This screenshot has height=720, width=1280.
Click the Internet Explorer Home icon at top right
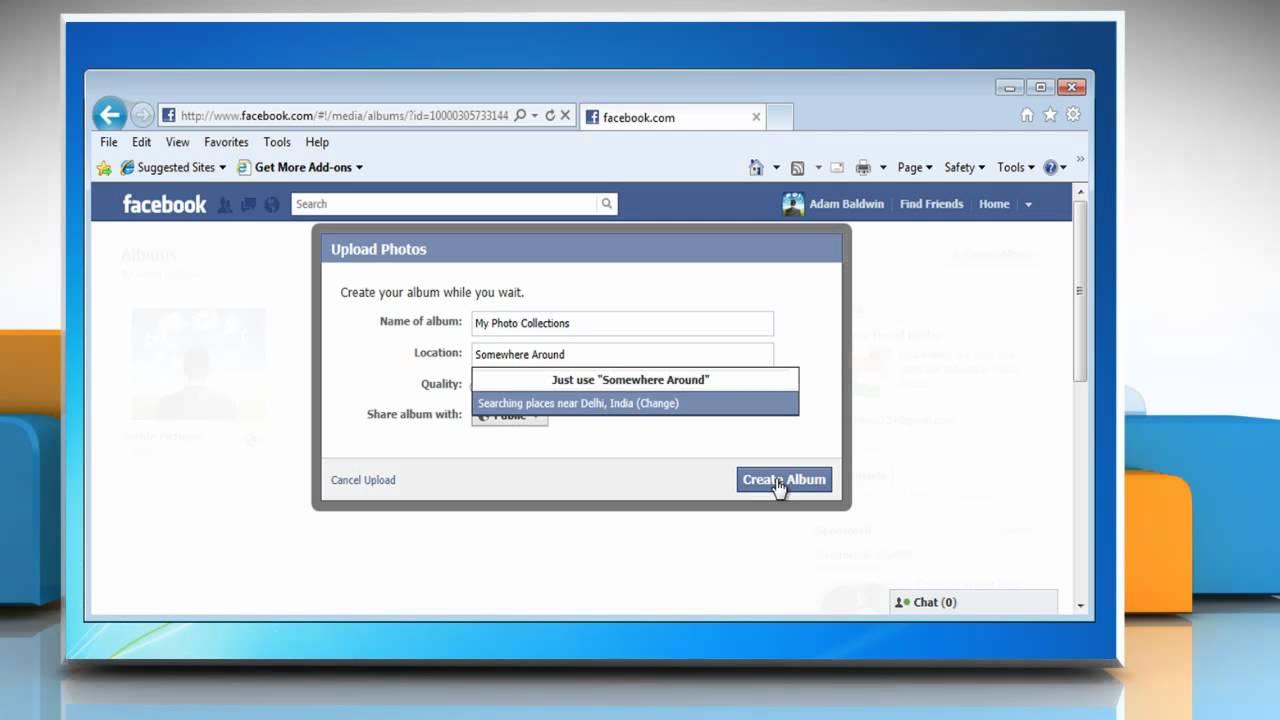coord(1027,115)
